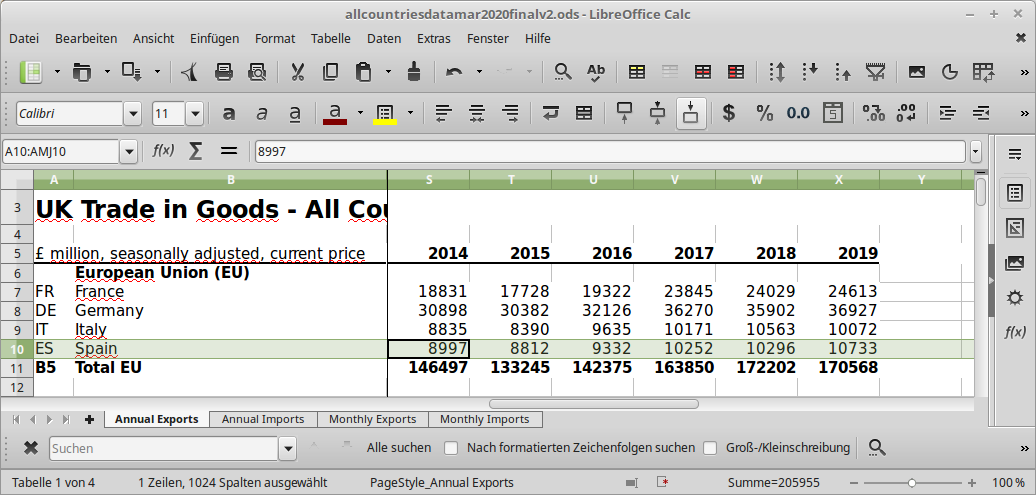Open the Tabelle menu
Screen dimensions: 1036x495
pos(330,38)
